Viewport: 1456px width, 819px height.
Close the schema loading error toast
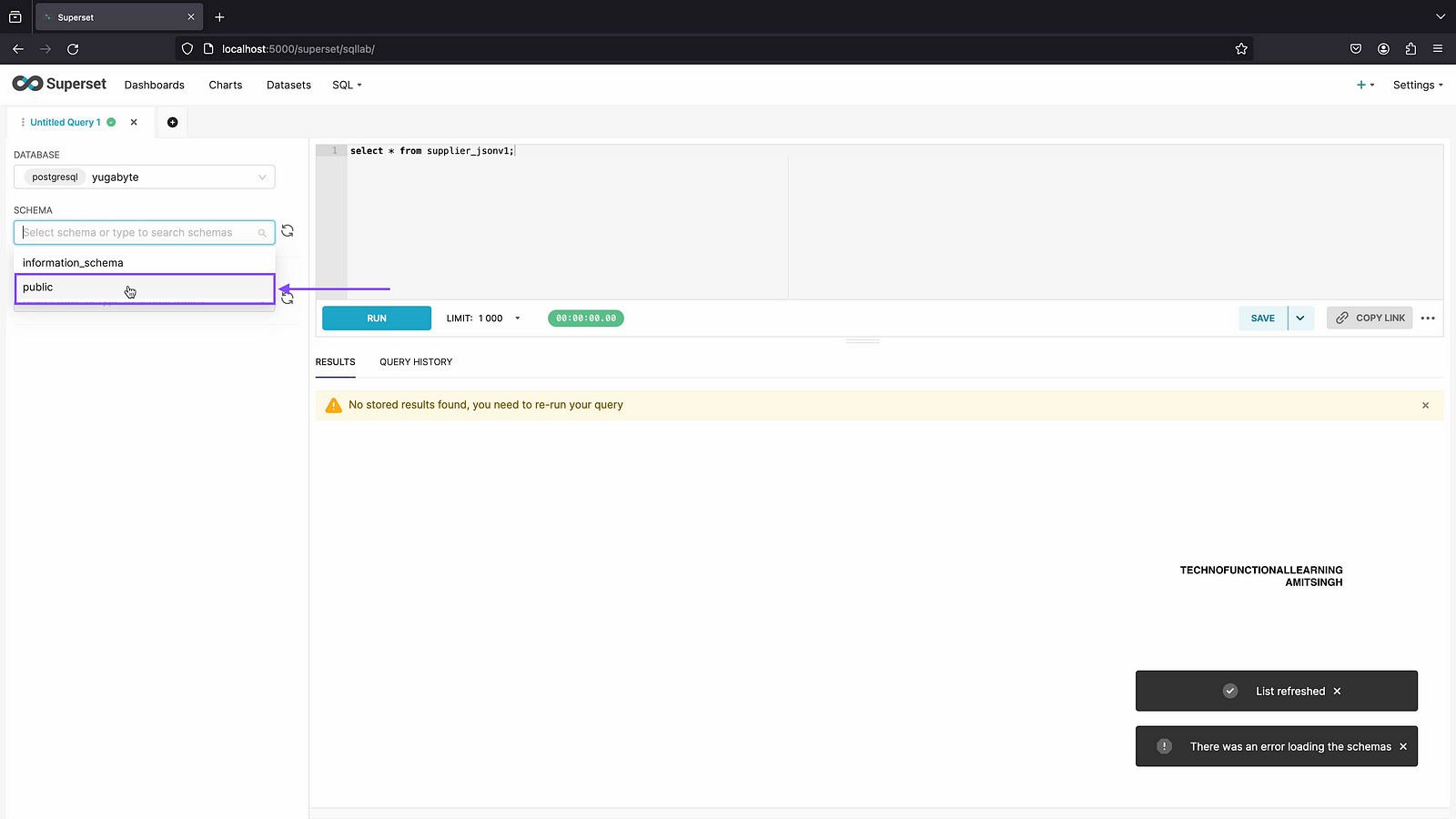click(x=1403, y=747)
